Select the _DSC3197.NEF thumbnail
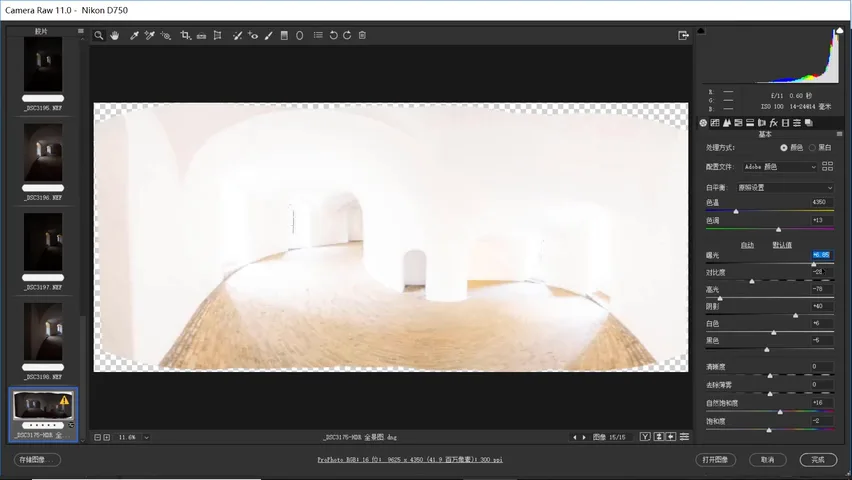852x480 pixels. [x=43, y=242]
